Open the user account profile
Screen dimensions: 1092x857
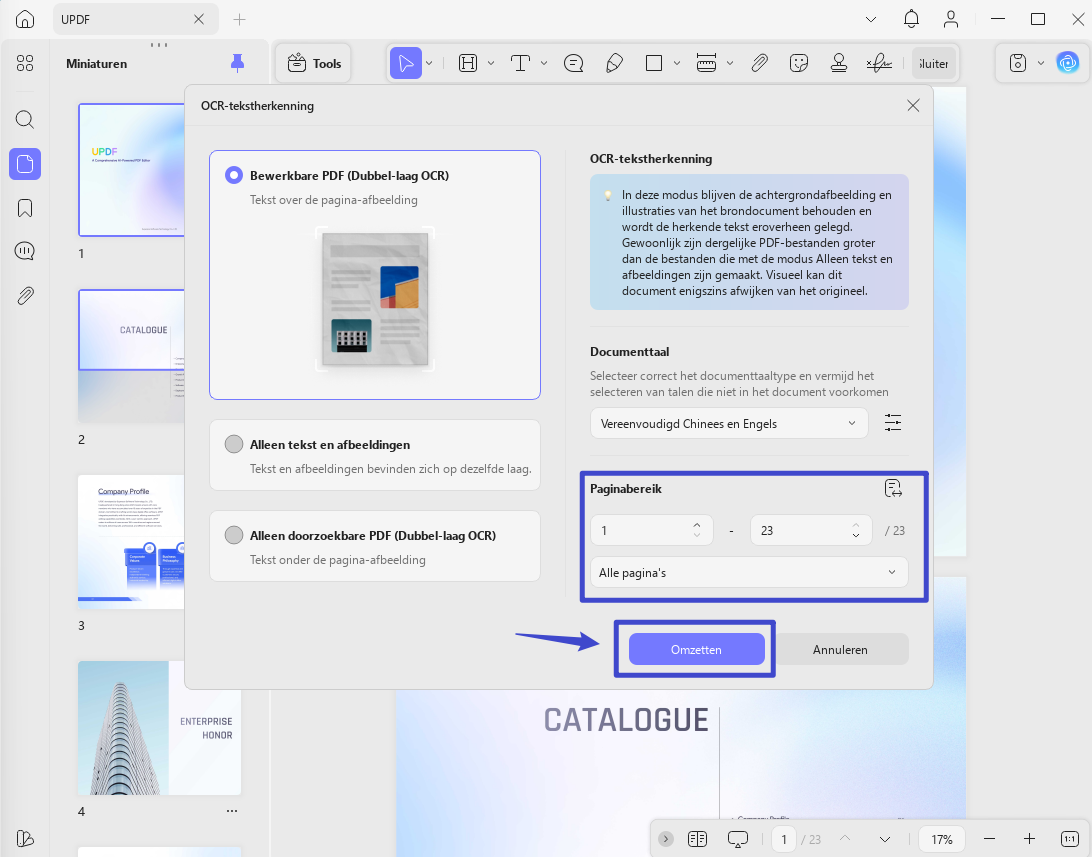pyautogui.click(x=951, y=19)
